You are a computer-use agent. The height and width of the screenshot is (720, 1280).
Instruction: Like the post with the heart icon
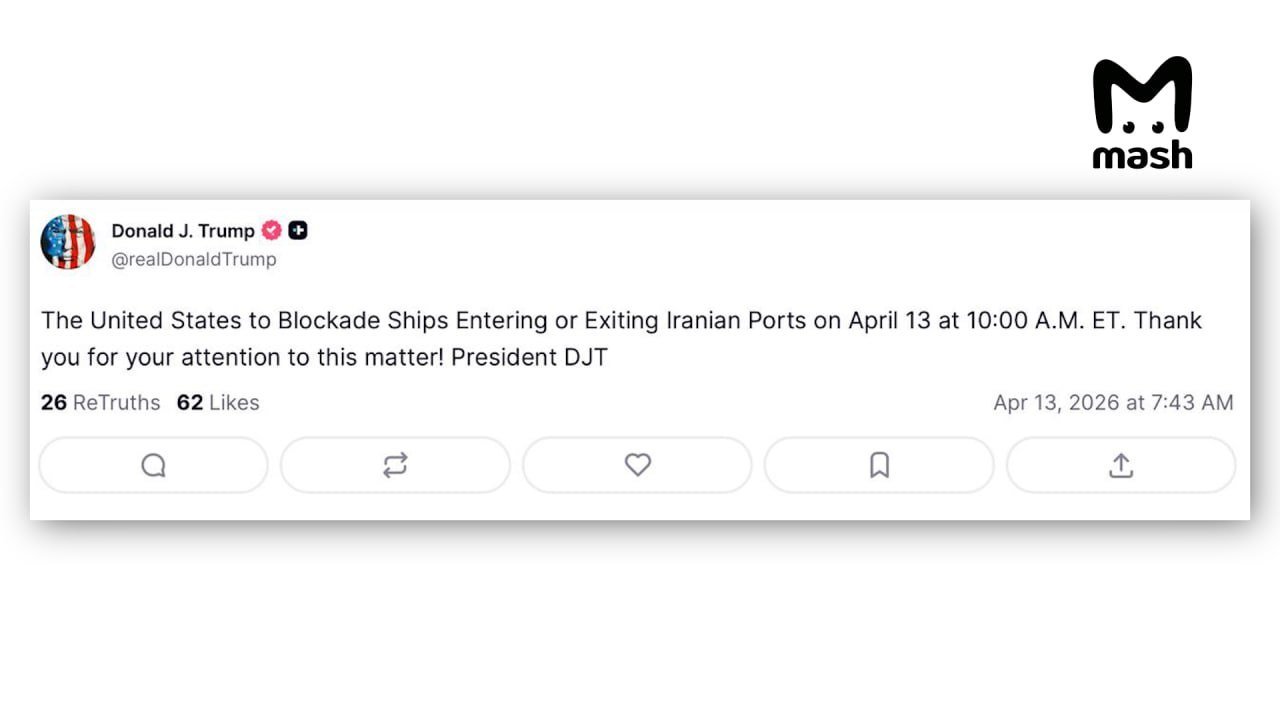(637, 465)
